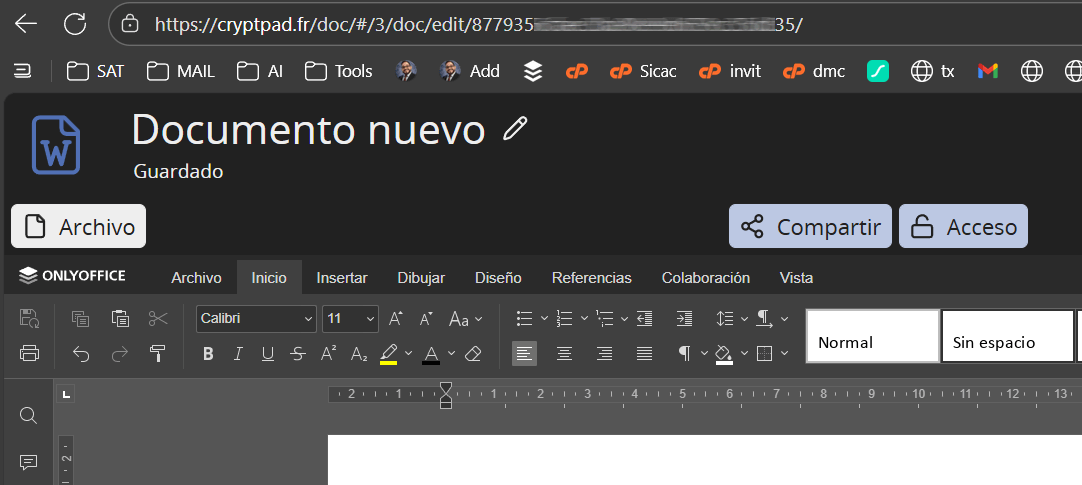This screenshot has height=485, width=1082.
Task: Click the Print icon in the toolbar
Action: point(29,353)
